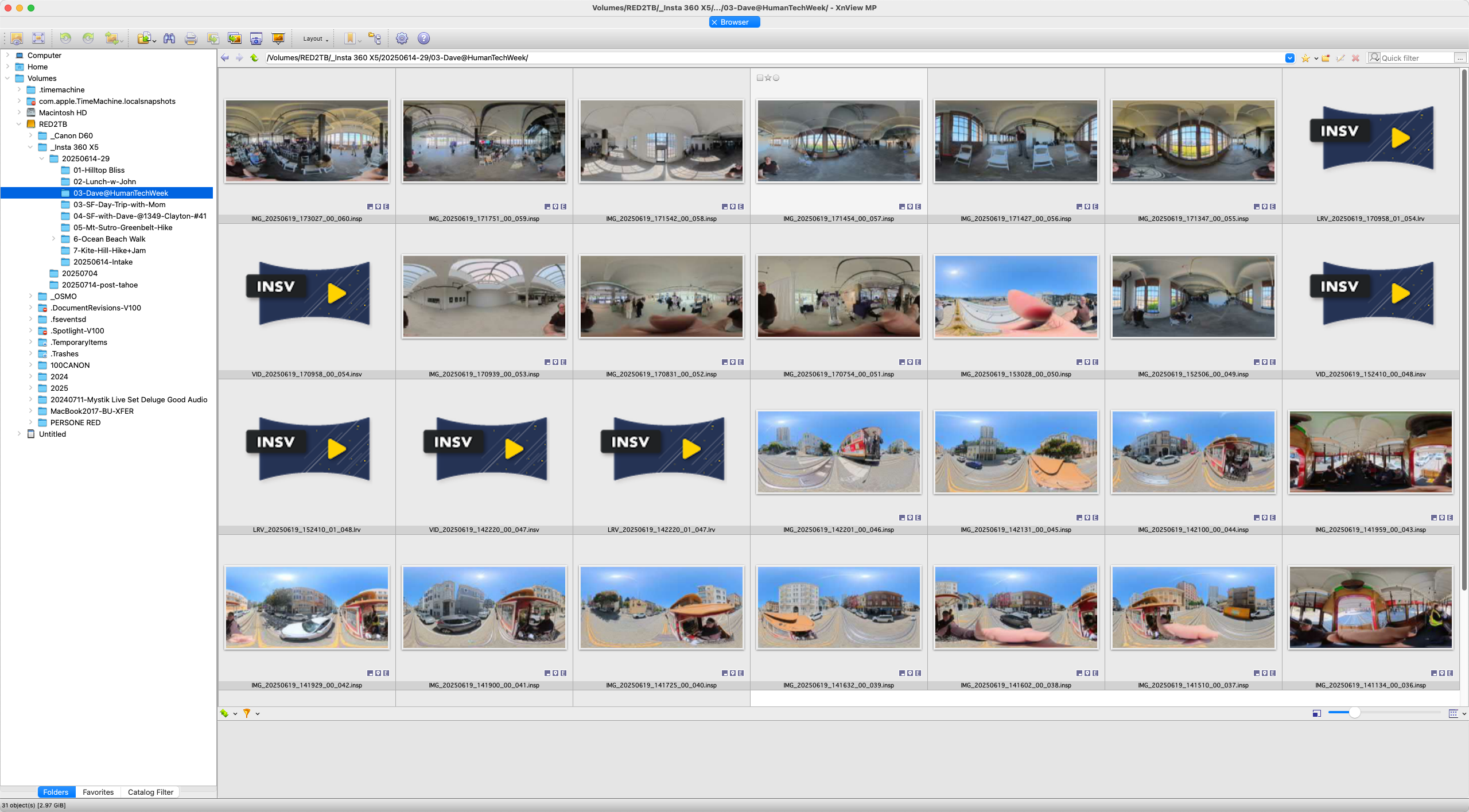Click the '...' button next to Quick filter

[x=1460, y=57]
